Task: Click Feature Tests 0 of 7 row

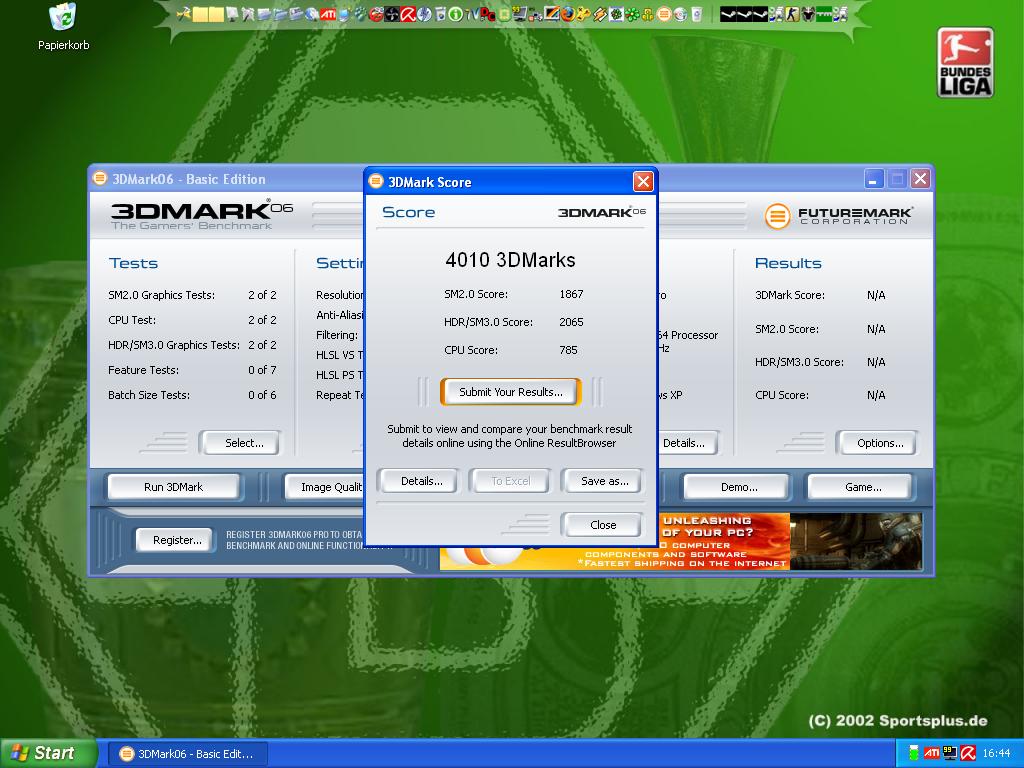Action: coord(192,370)
